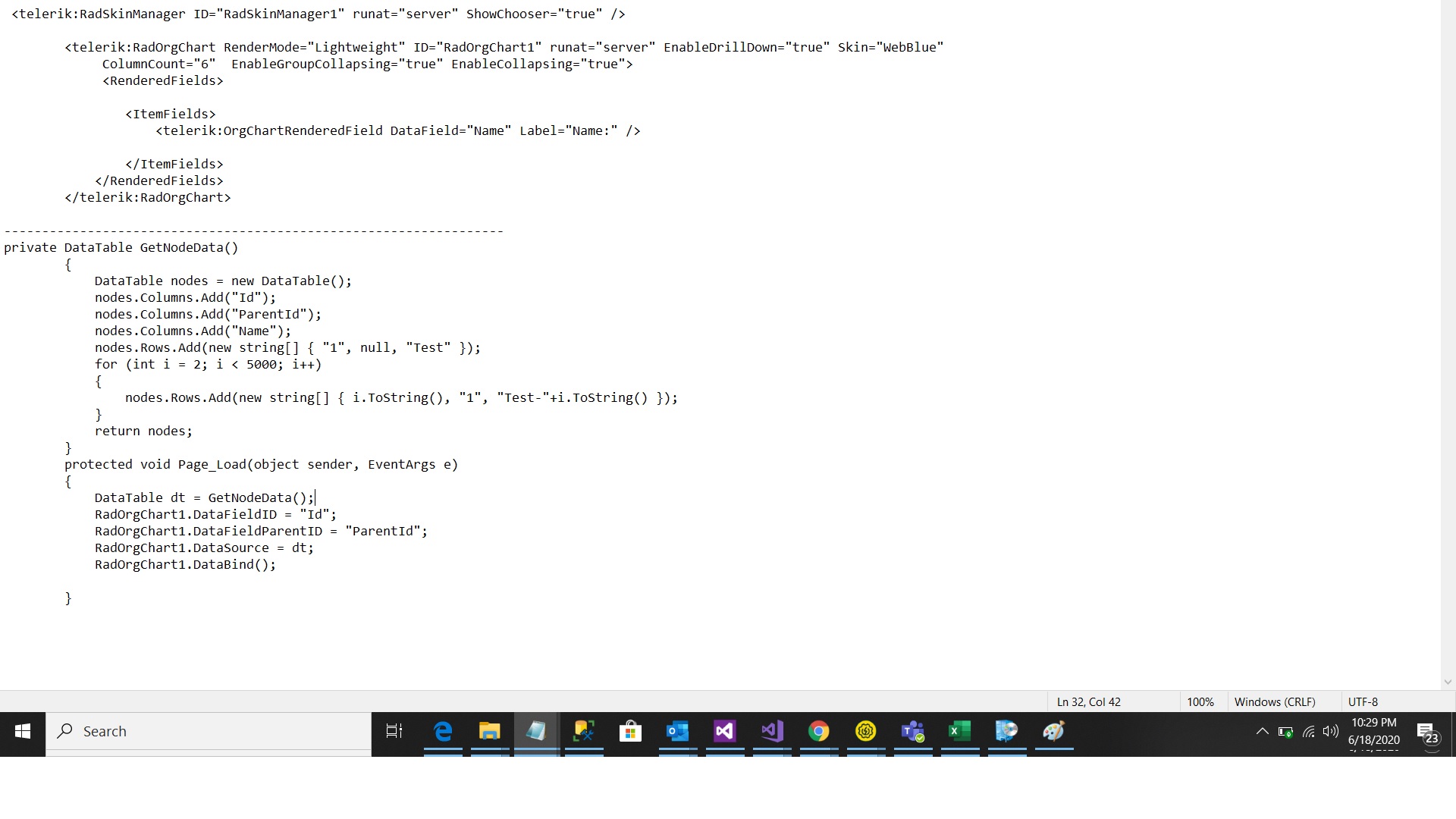Open Outlook from the taskbar
1456x819 pixels.
click(677, 732)
